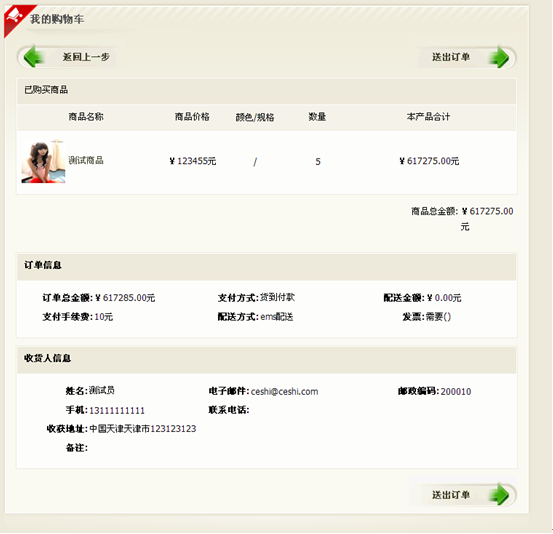553x534 pixels.
Task: Click the bottom green right arrow icon
Action: pyautogui.click(x=499, y=494)
